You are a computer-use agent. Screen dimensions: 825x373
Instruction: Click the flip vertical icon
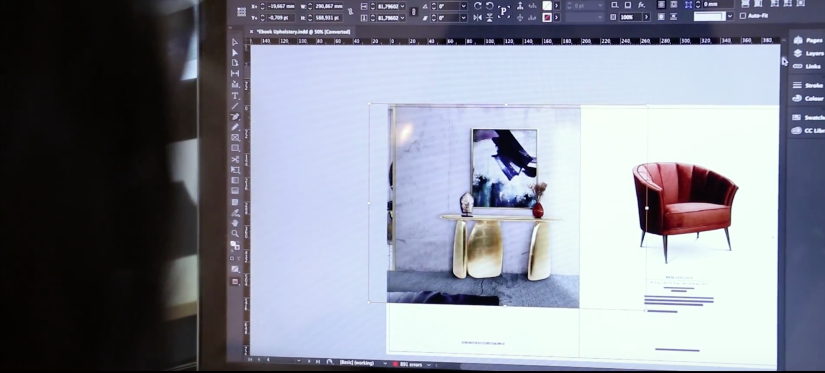489,17
